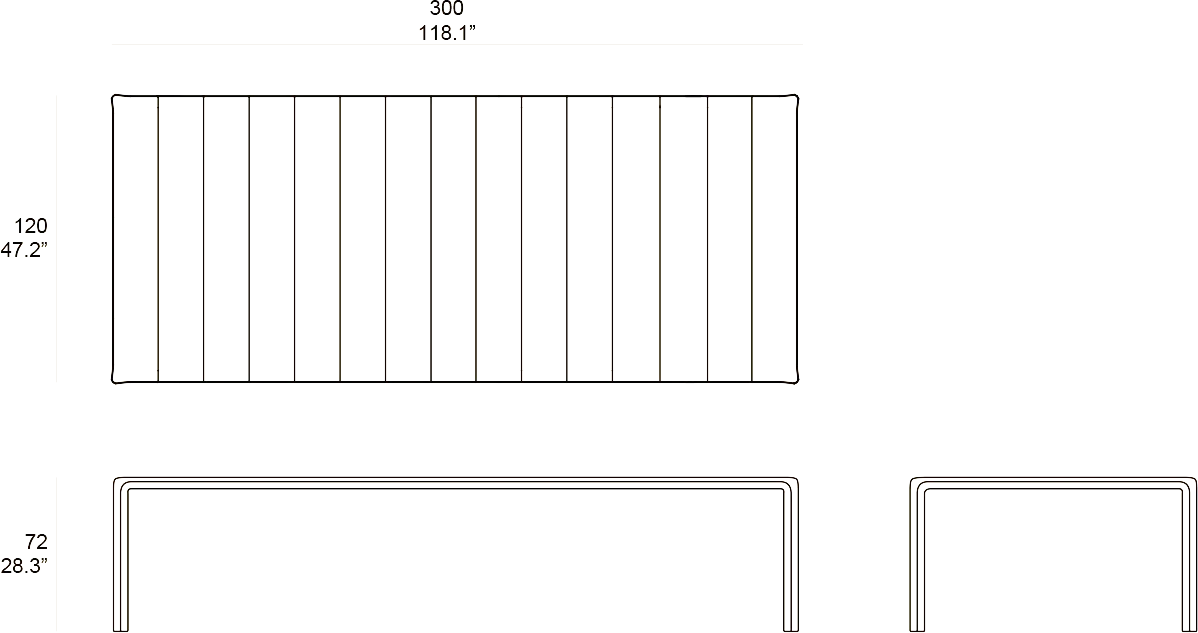Click the 28.3" height label
This screenshot has height=633, width=1198.
pyautogui.click(x=24, y=567)
